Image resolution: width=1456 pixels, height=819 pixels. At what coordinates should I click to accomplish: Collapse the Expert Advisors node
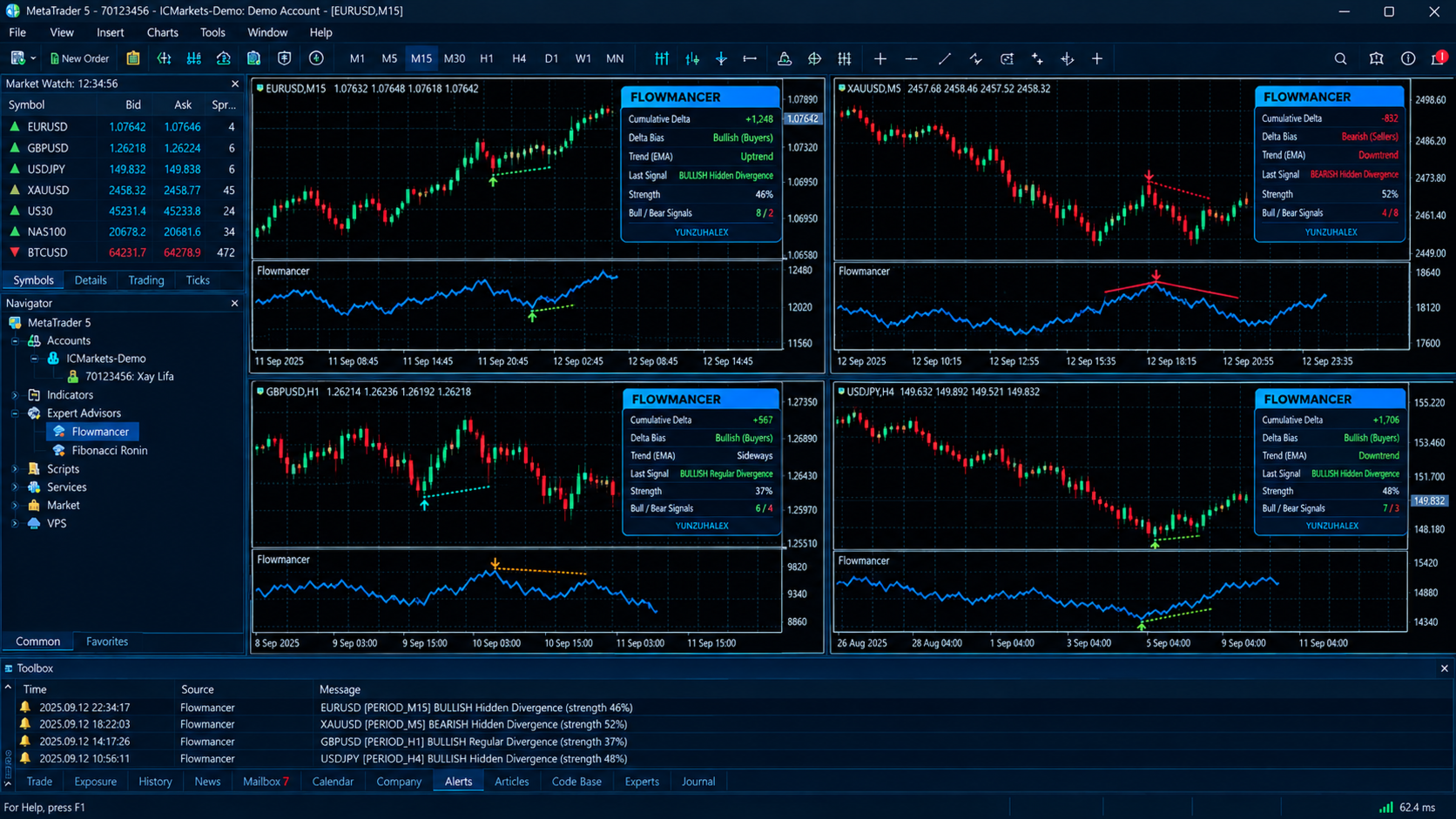(x=15, y=413)
